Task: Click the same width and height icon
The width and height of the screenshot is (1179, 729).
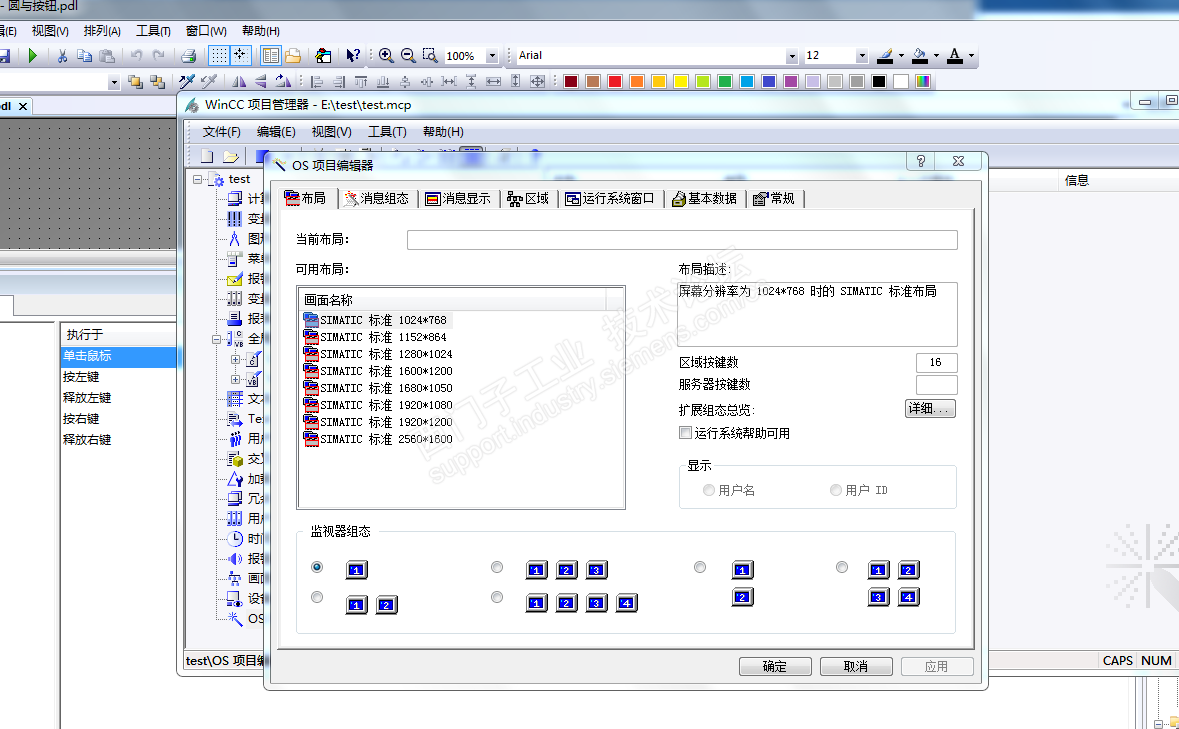Action: point(538,81)
